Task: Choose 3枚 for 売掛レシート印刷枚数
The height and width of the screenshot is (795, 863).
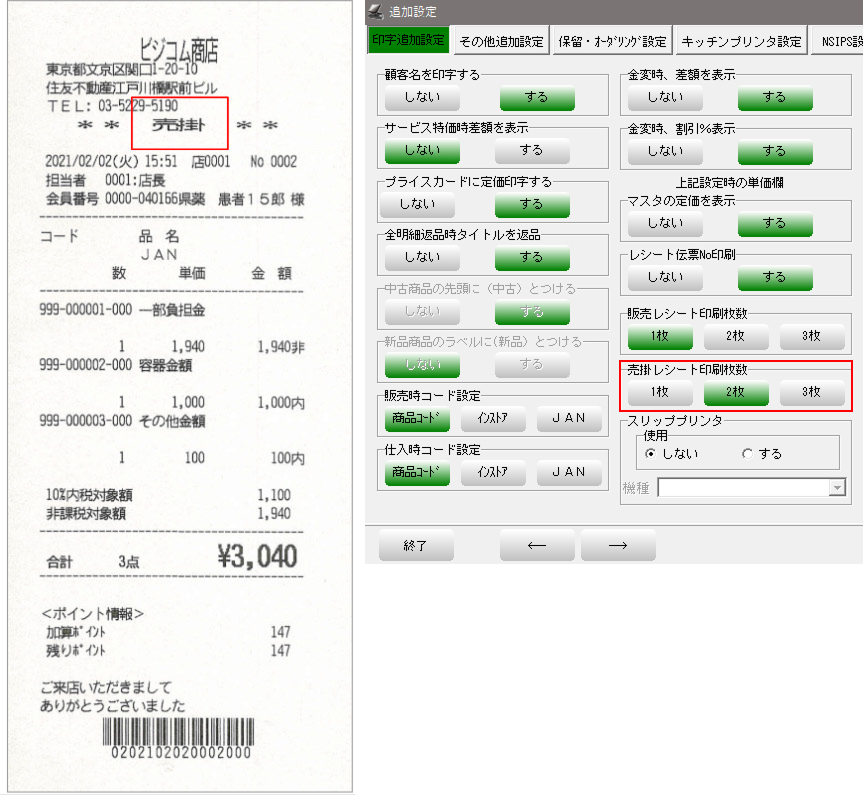Action: tap(811, 392)
